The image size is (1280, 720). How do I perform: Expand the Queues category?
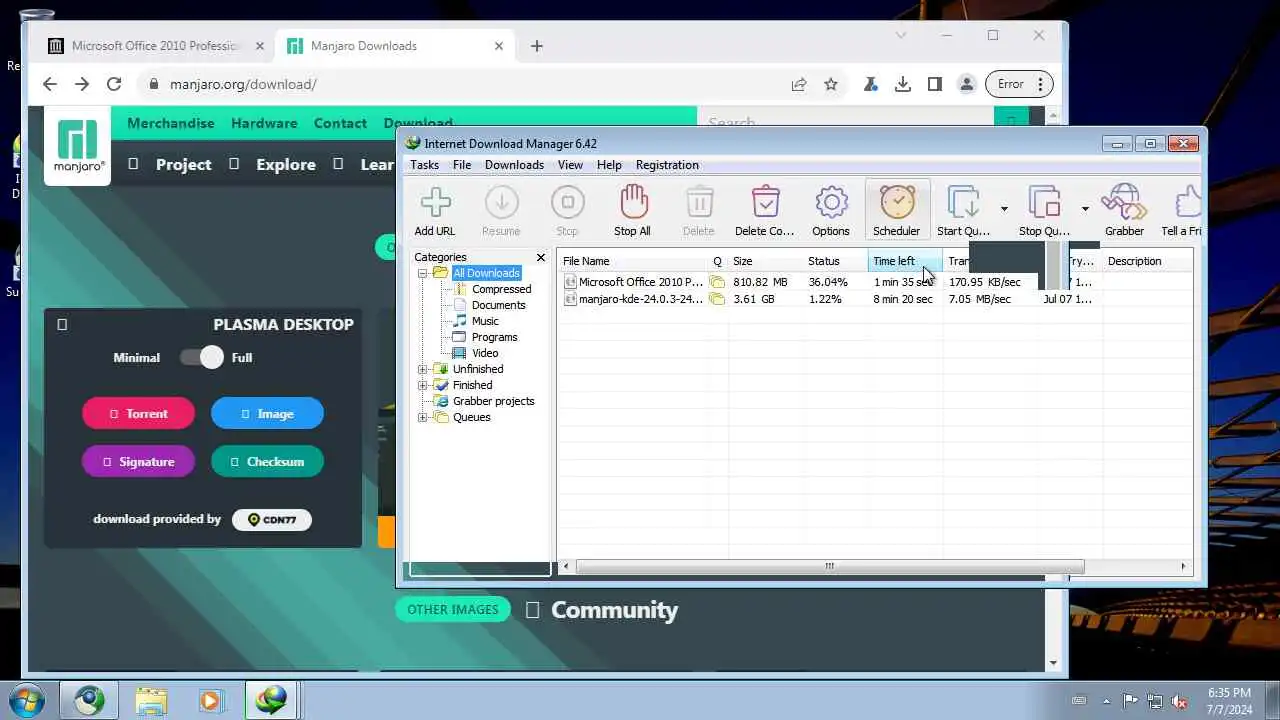click(x=423, y=417)
